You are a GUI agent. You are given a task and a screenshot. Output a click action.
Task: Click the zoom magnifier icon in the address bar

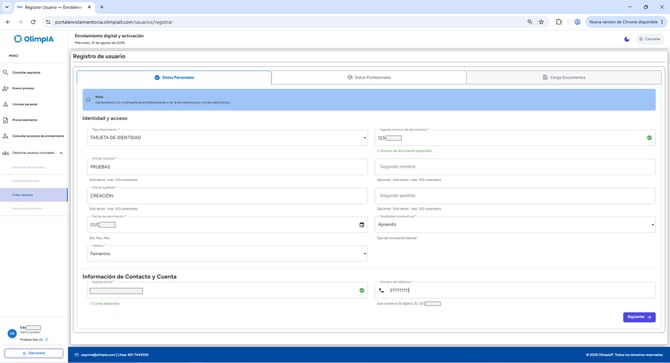point(529,22)
